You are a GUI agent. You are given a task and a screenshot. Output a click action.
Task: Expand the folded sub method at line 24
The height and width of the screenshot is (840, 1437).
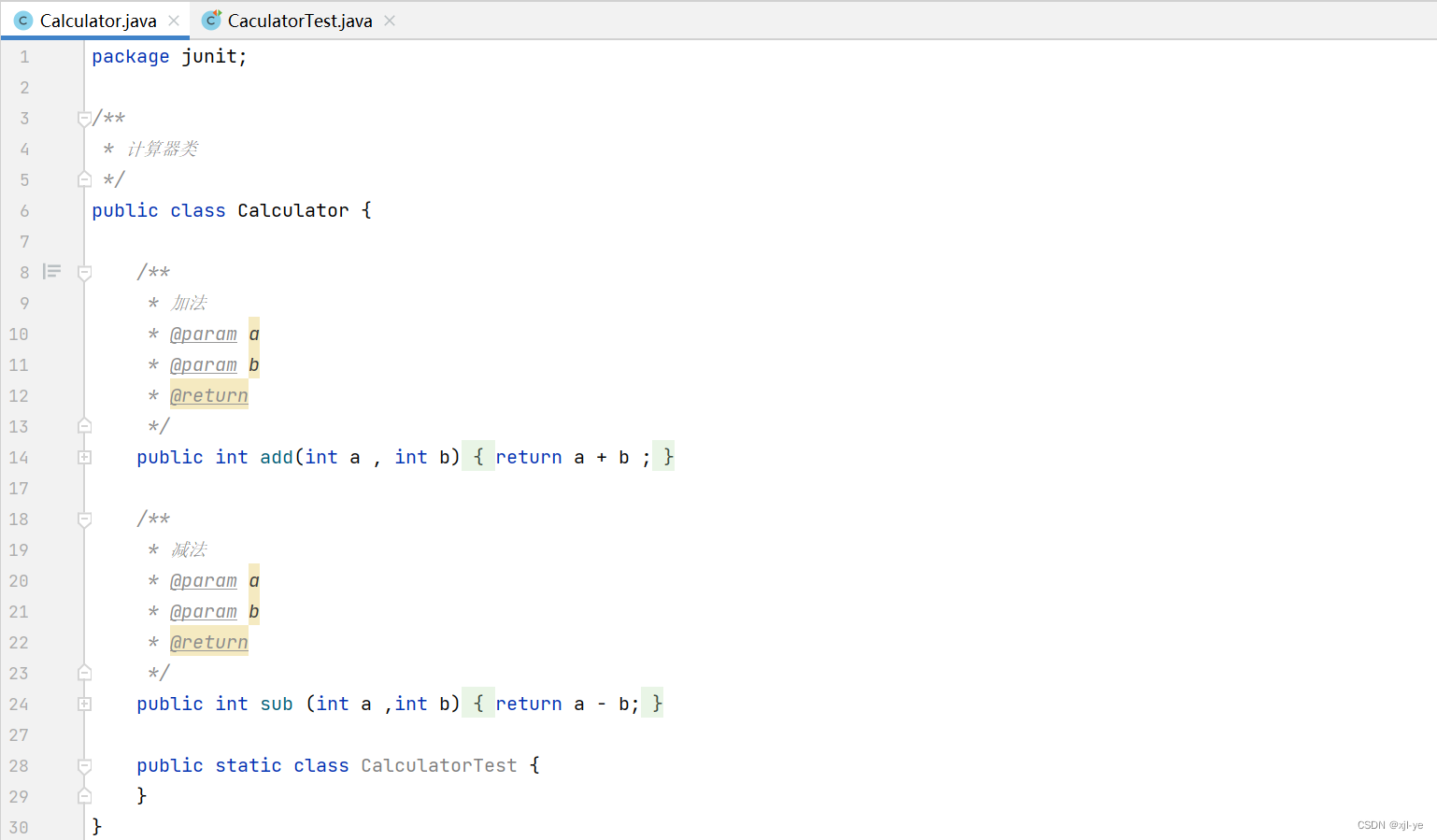point(84,704)
